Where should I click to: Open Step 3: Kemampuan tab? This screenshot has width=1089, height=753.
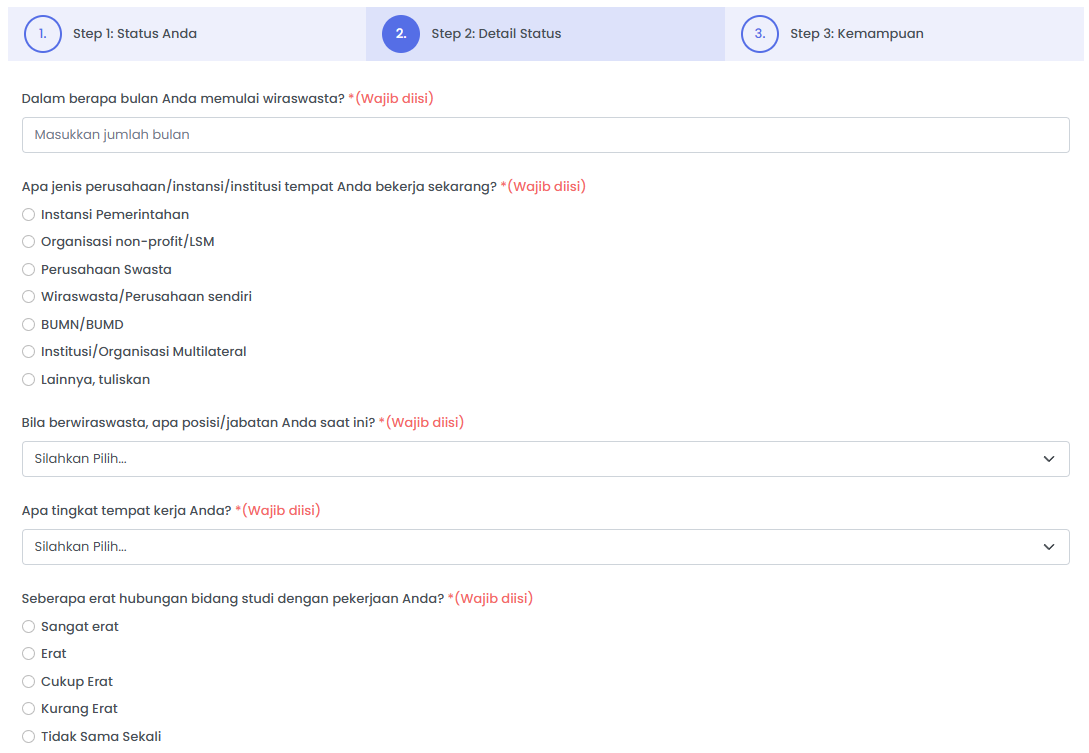tap(856, 34)
